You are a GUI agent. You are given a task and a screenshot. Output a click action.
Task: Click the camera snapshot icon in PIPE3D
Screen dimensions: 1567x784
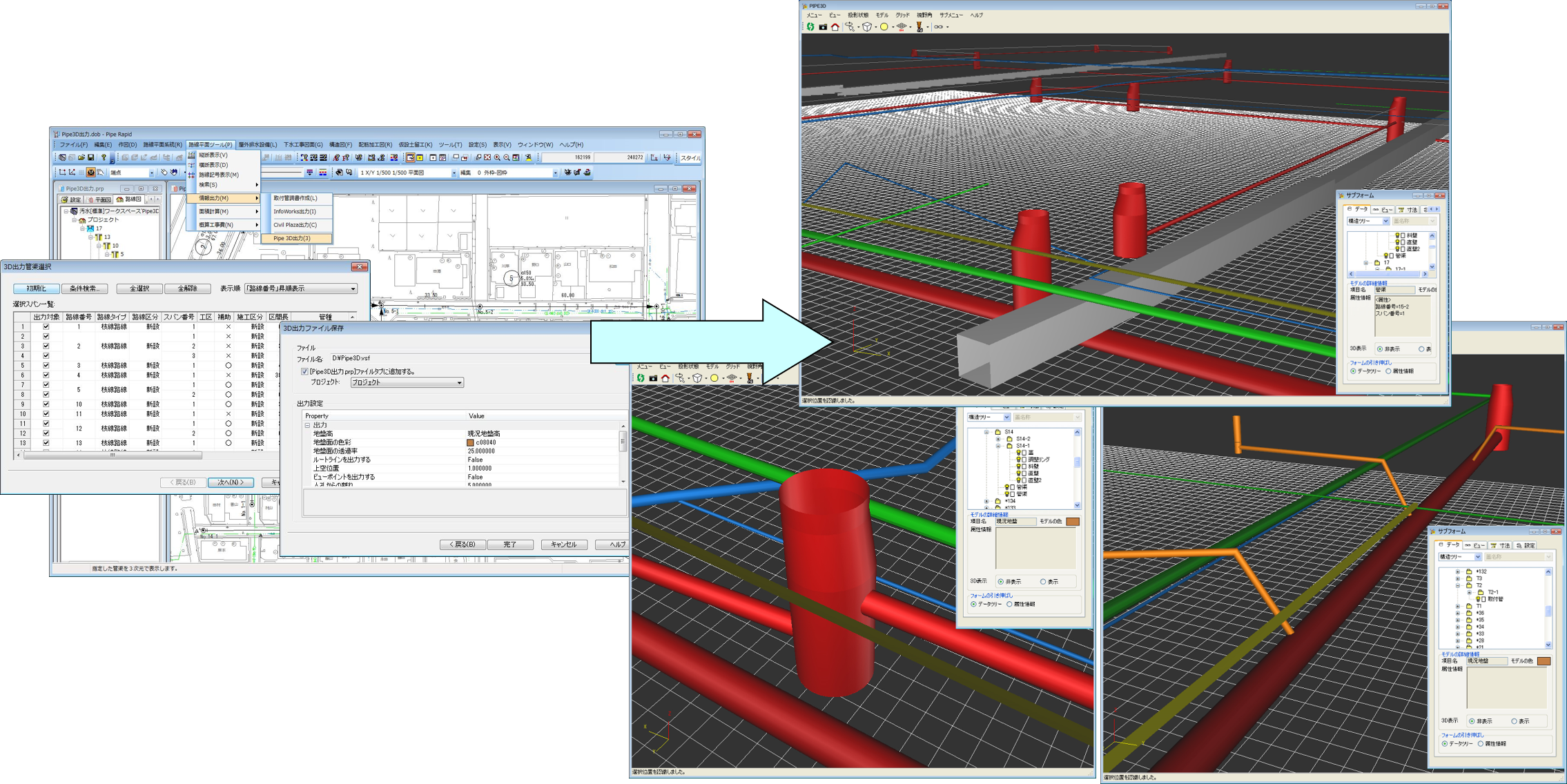tap(823, 27)
